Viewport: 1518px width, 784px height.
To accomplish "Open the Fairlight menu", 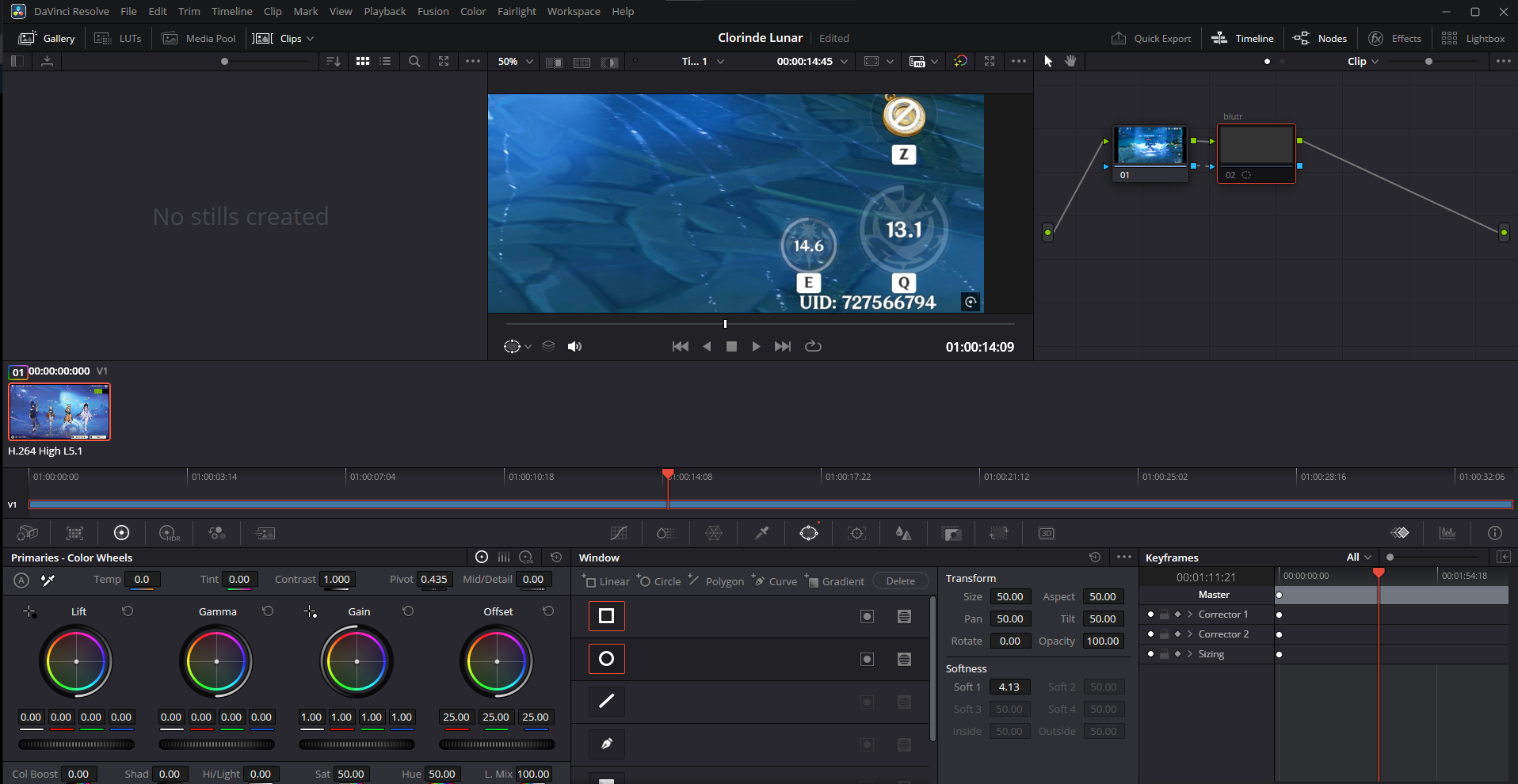I will (x=517, y=11).
